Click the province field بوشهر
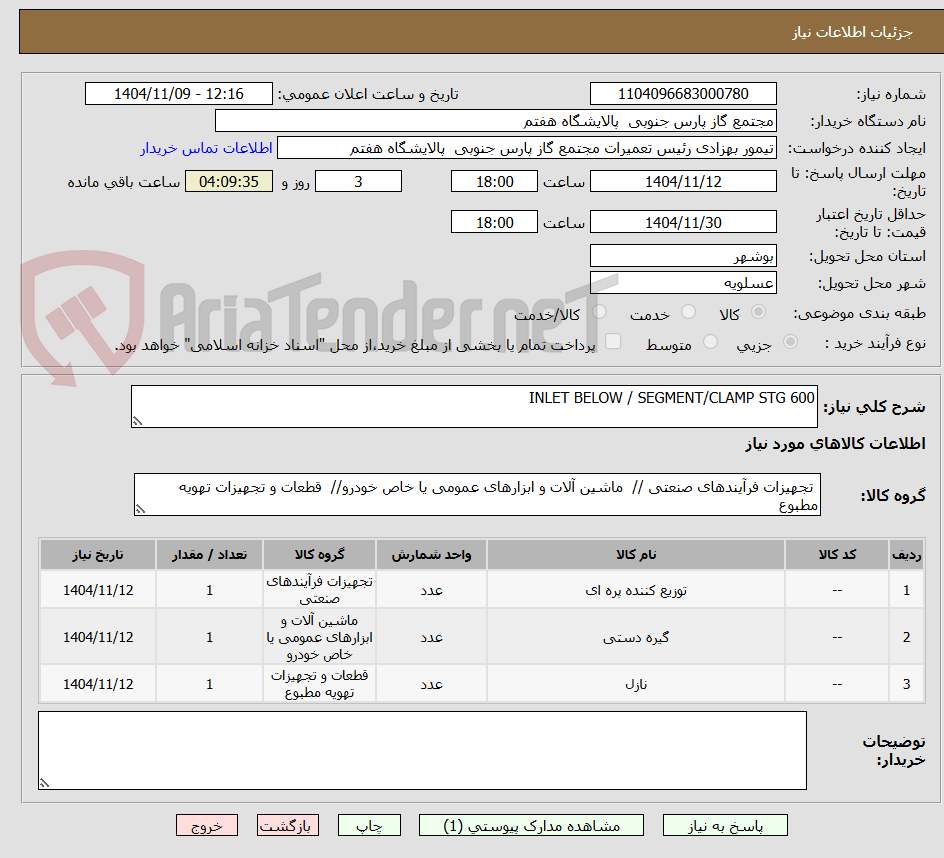 point(683,256)
